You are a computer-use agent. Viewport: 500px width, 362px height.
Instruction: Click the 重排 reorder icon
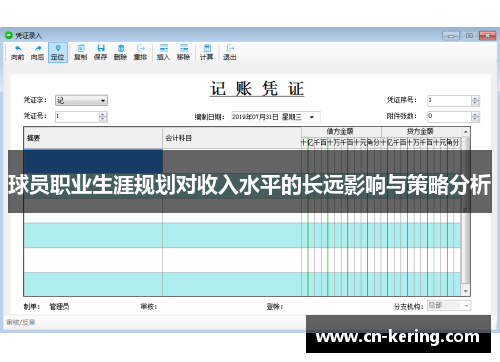(x=141, y=48)
